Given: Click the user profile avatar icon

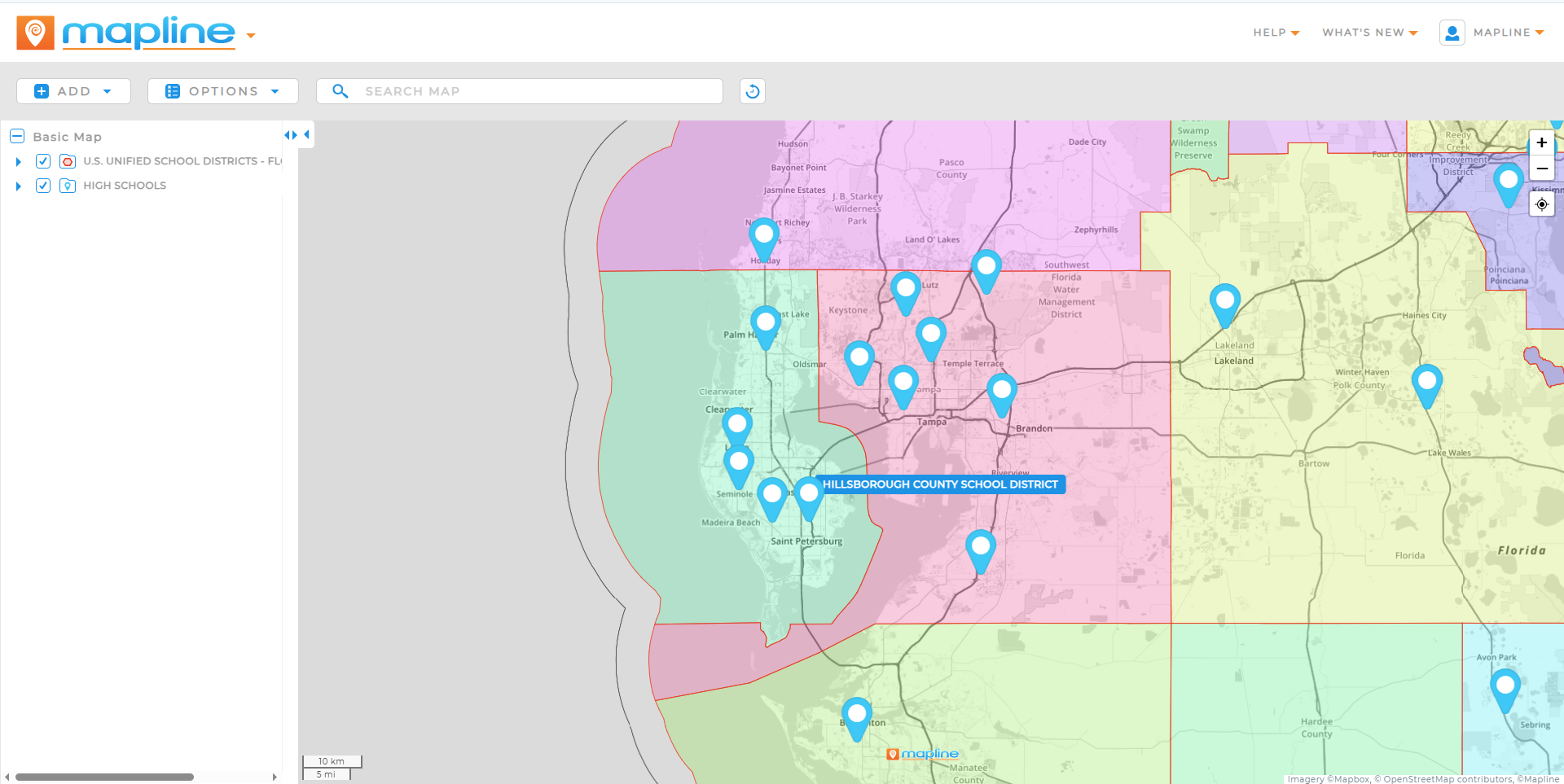Looking at the screenshot, I should click(x=1452, y=33).
